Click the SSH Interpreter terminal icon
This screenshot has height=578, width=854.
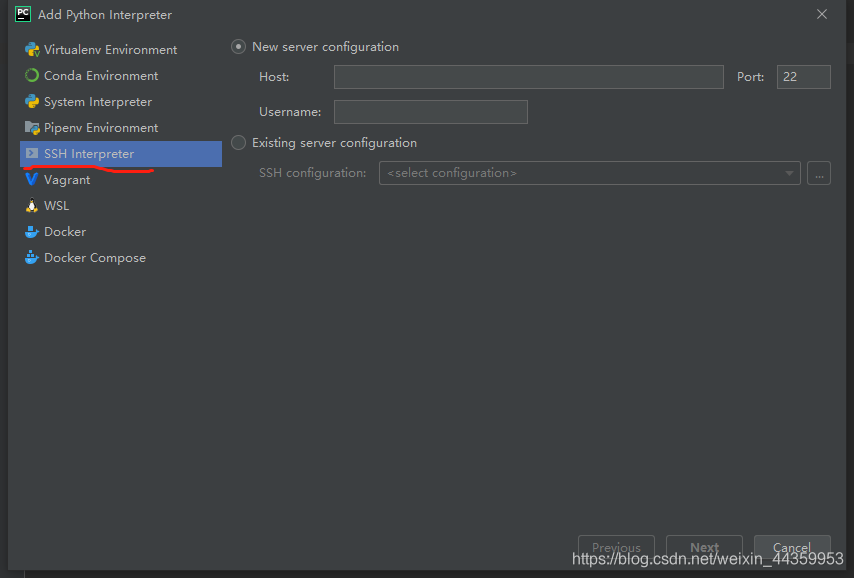[32, 154]
